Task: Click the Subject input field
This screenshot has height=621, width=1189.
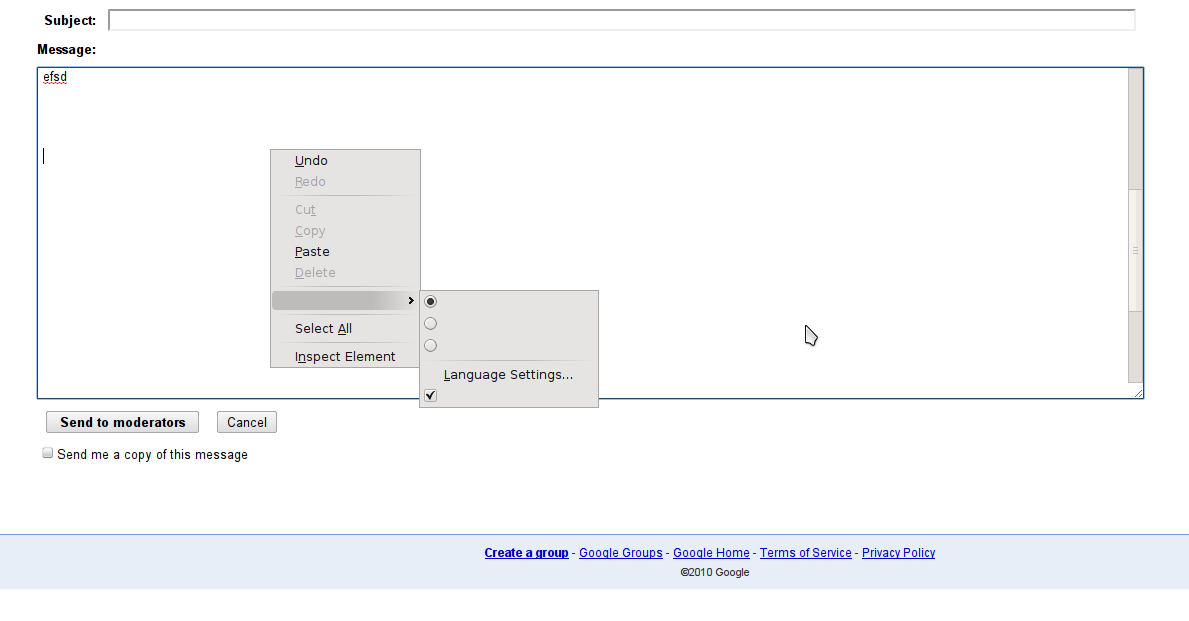Action: pyautogui.click(x=621, y=20)
